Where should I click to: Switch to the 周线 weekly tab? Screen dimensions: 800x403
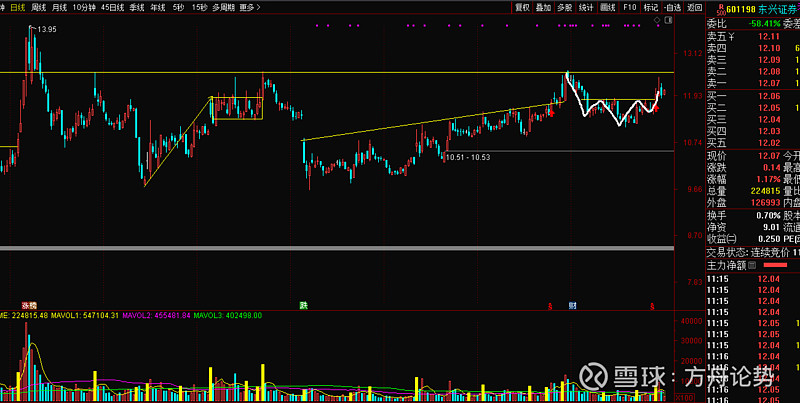(x=39, y=7)
